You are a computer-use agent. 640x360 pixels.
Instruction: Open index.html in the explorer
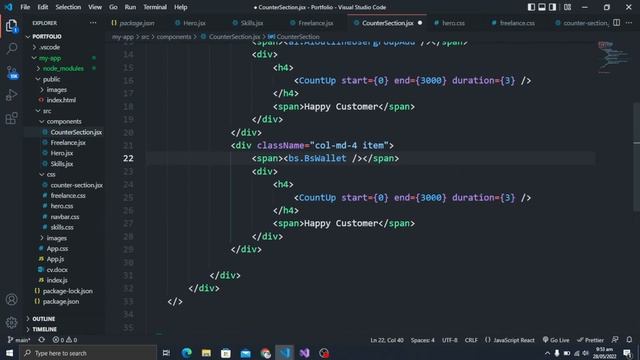(61, 100)
